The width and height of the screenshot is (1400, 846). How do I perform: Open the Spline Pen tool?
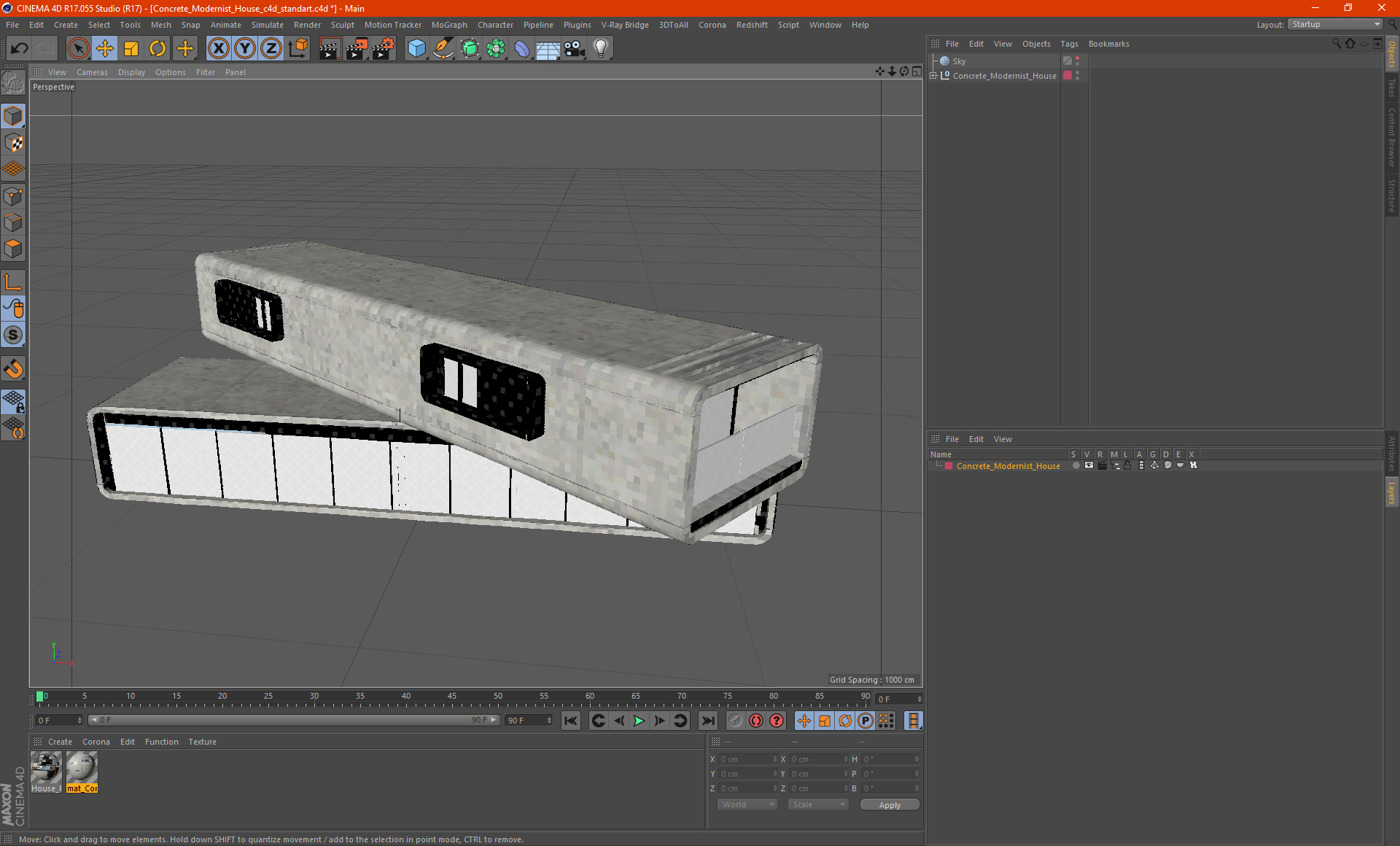coord(443,49)
